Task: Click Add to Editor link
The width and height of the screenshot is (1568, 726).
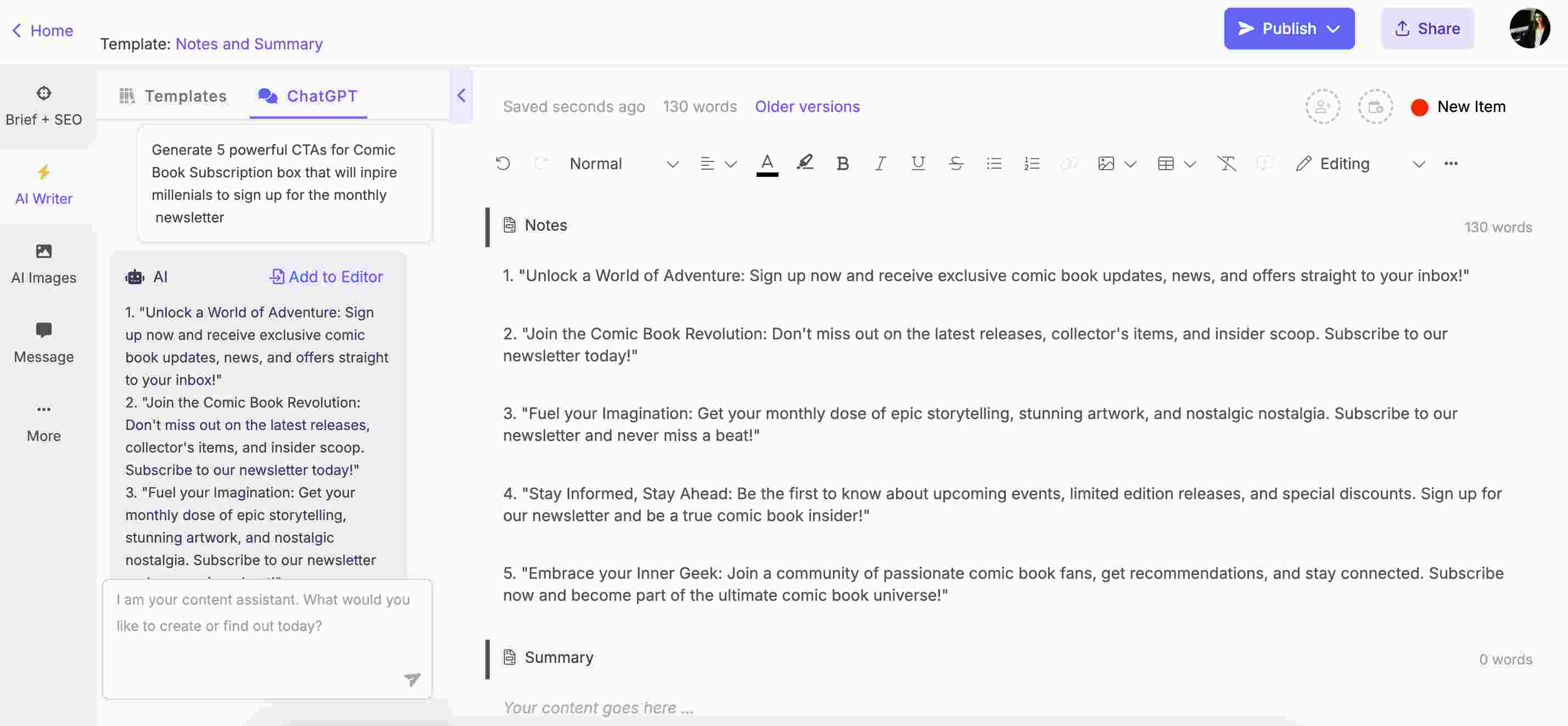Action: pos(326,277)
